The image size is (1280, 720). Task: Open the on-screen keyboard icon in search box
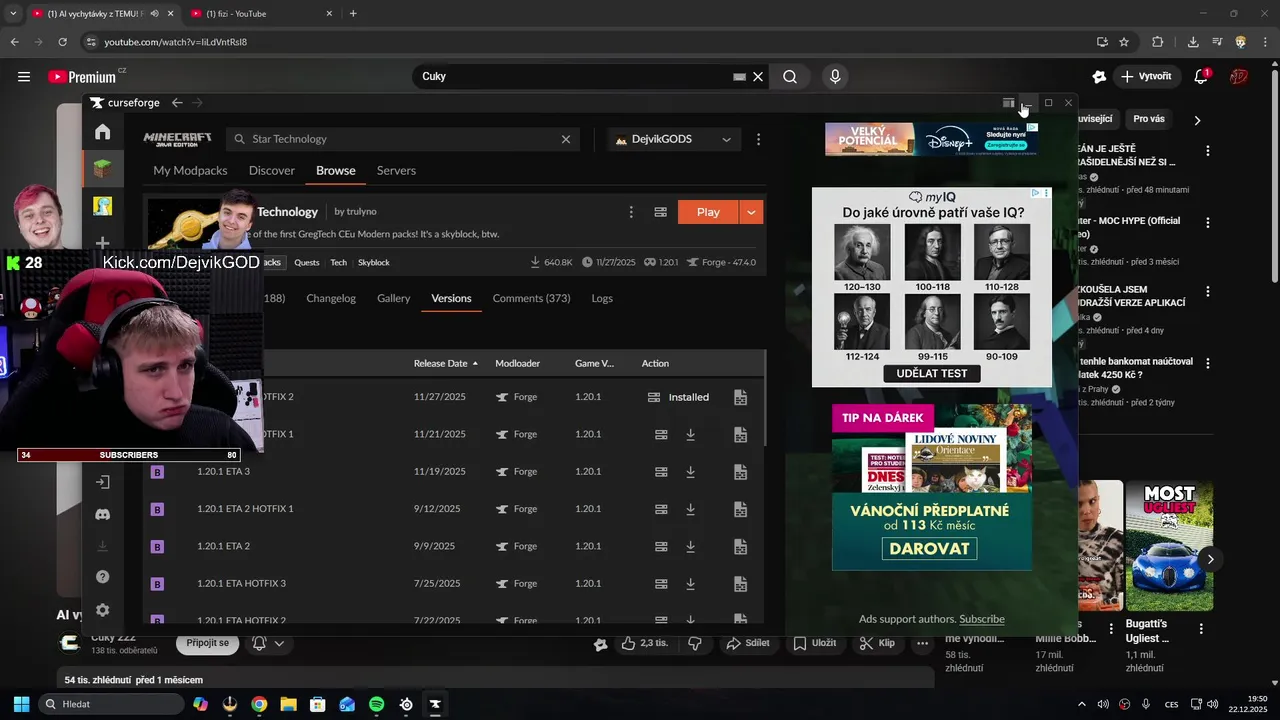click(x=739, y=77)
